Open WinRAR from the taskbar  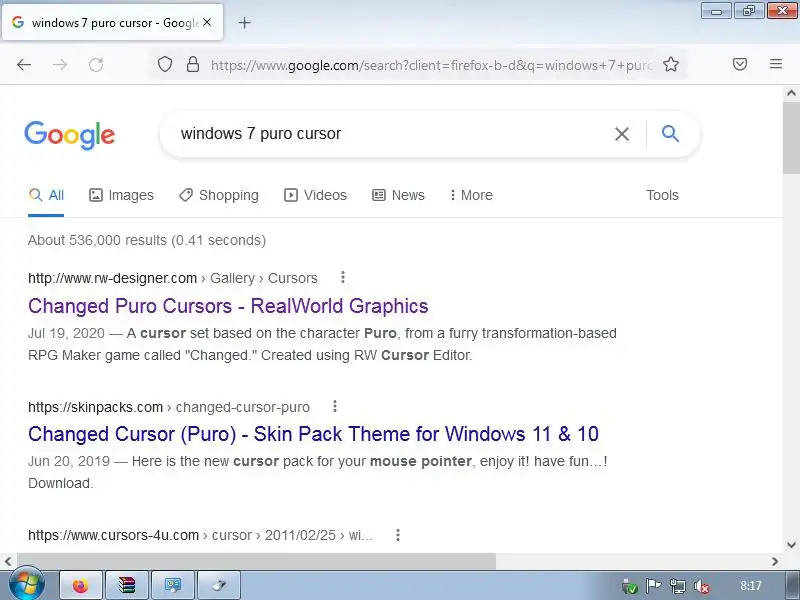[127, 586]
